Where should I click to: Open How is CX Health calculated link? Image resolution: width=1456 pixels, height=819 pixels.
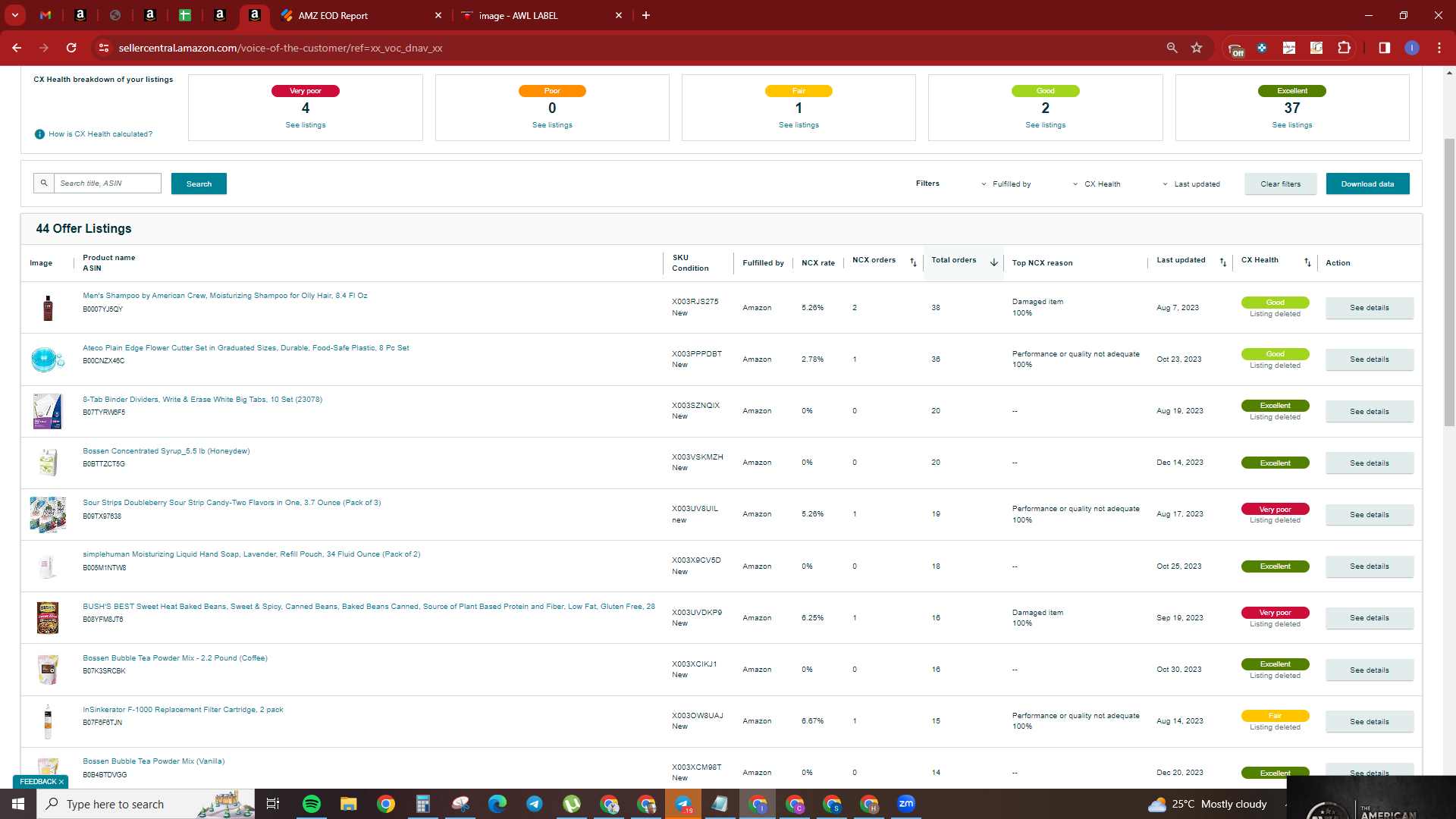100,134
